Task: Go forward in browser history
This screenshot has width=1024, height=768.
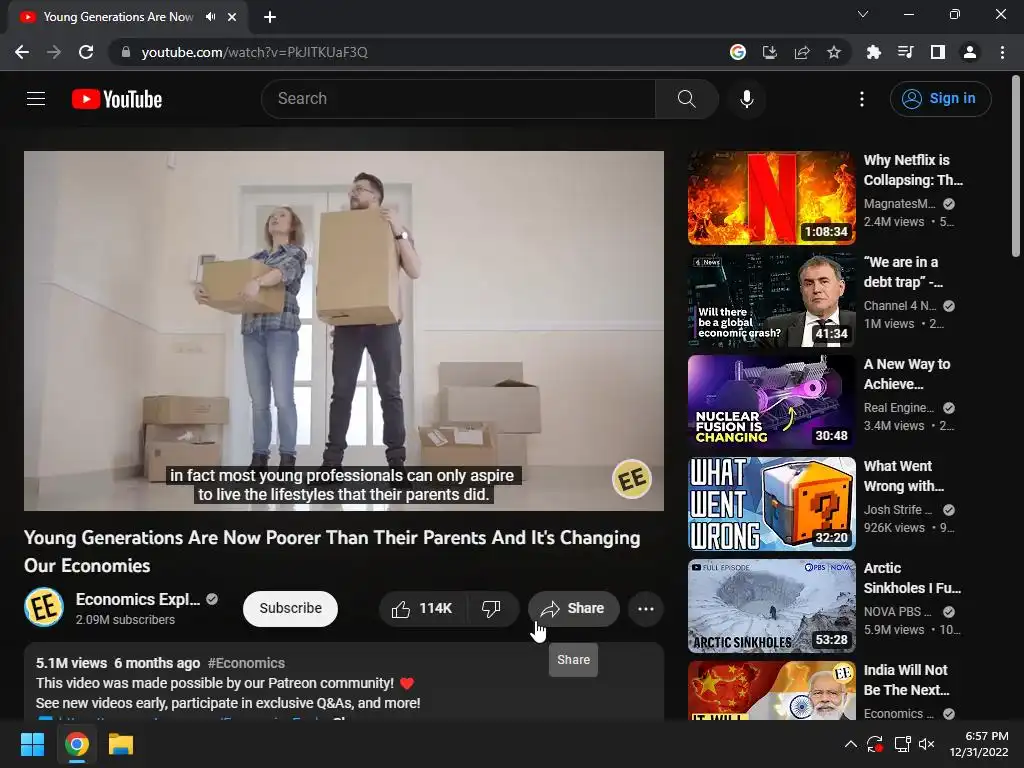Action: coord(54,52)
